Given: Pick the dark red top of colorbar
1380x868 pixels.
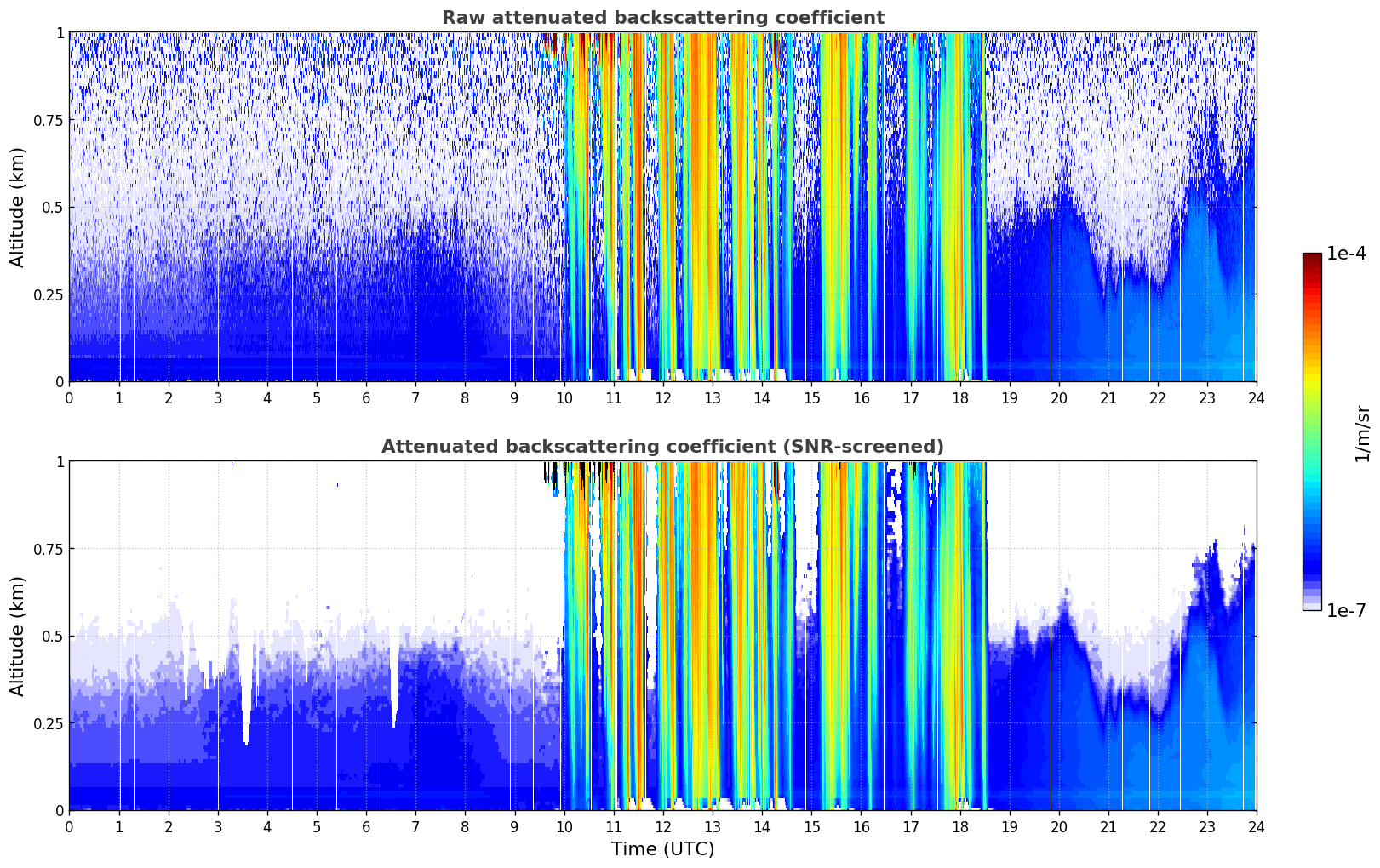Looking at the screenshot, I should tap(1312, 258).
